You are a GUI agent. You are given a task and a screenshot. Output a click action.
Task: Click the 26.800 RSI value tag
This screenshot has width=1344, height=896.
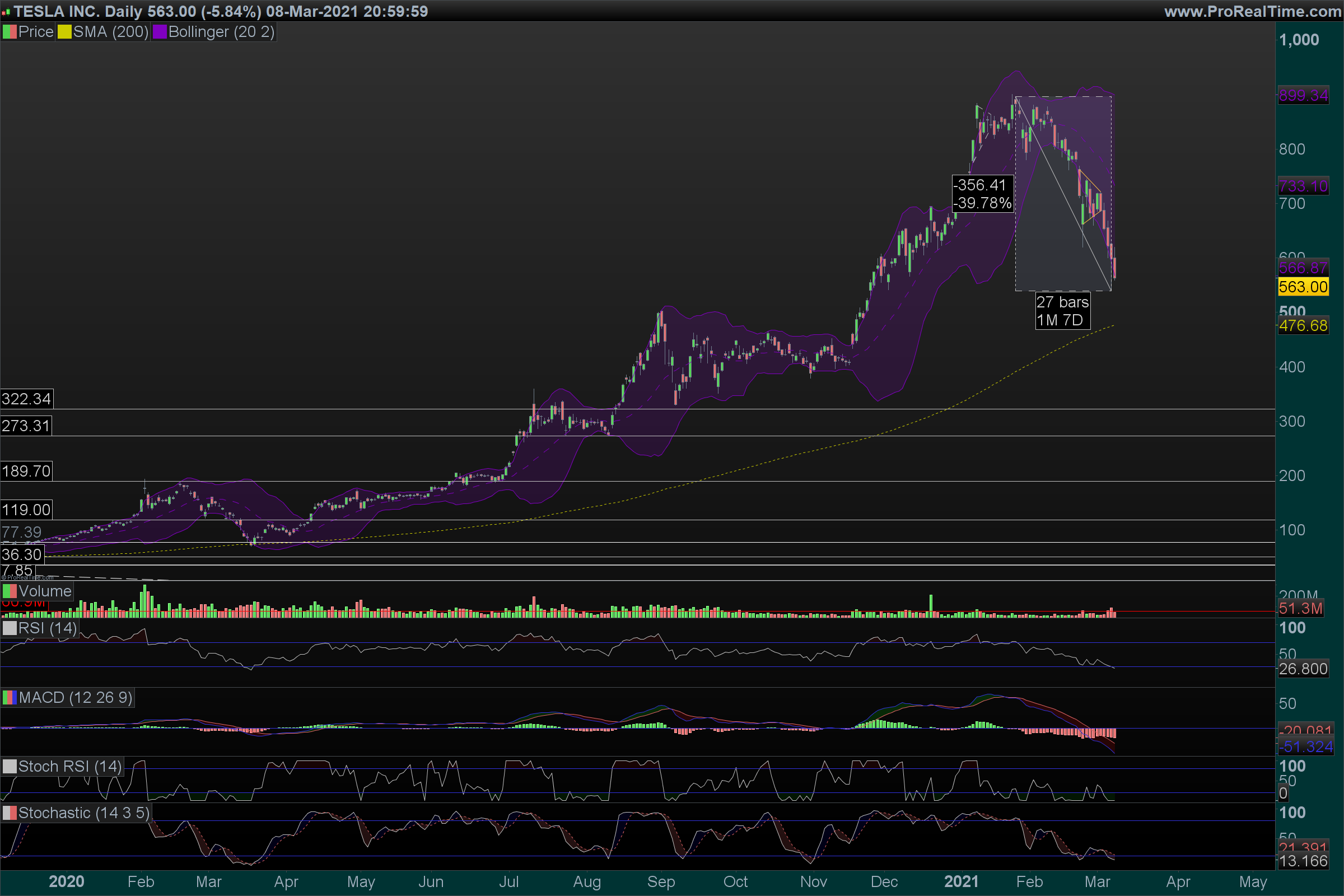(x=1303, y=669)
